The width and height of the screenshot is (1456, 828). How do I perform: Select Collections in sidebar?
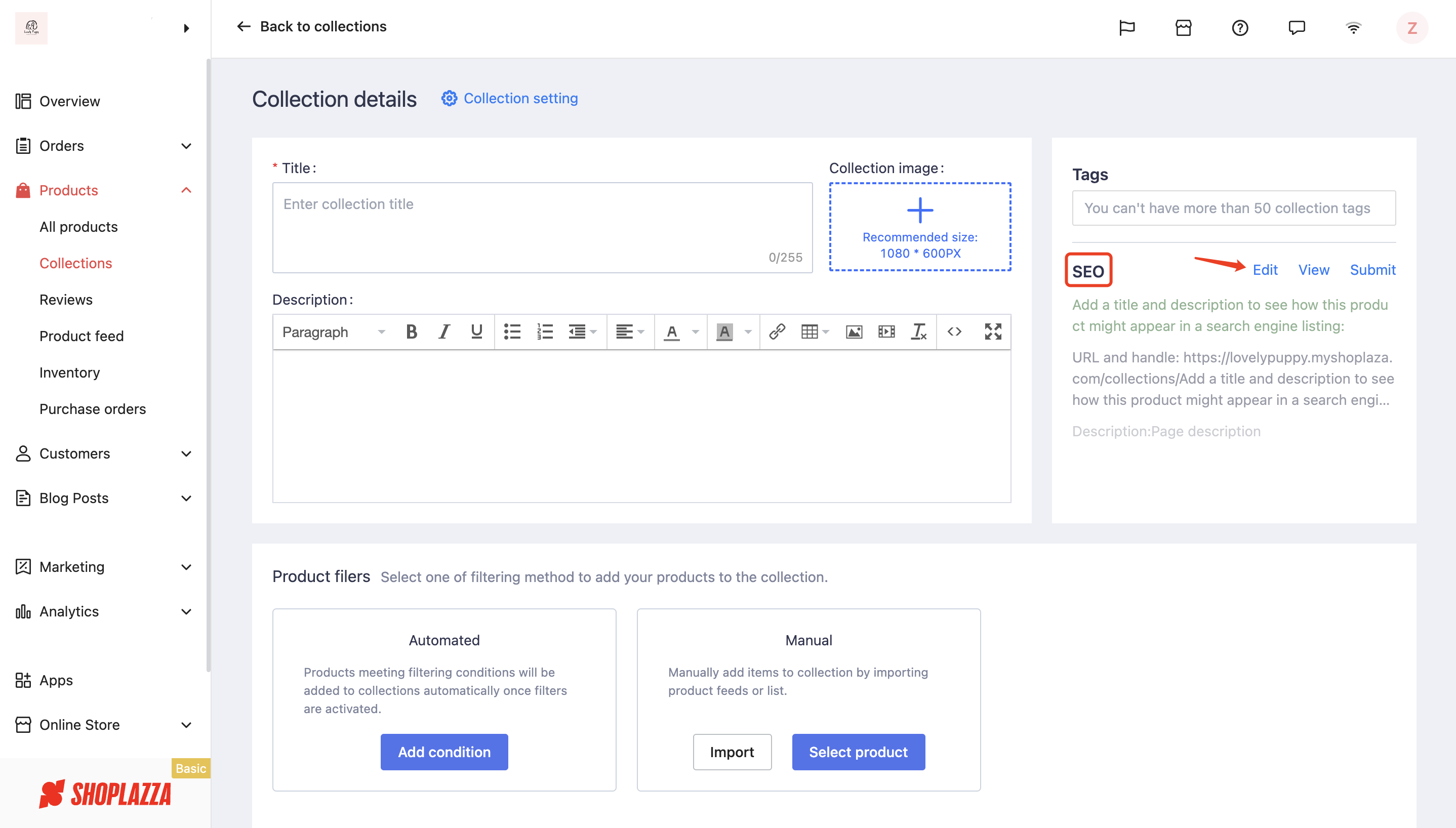(75, 263)
